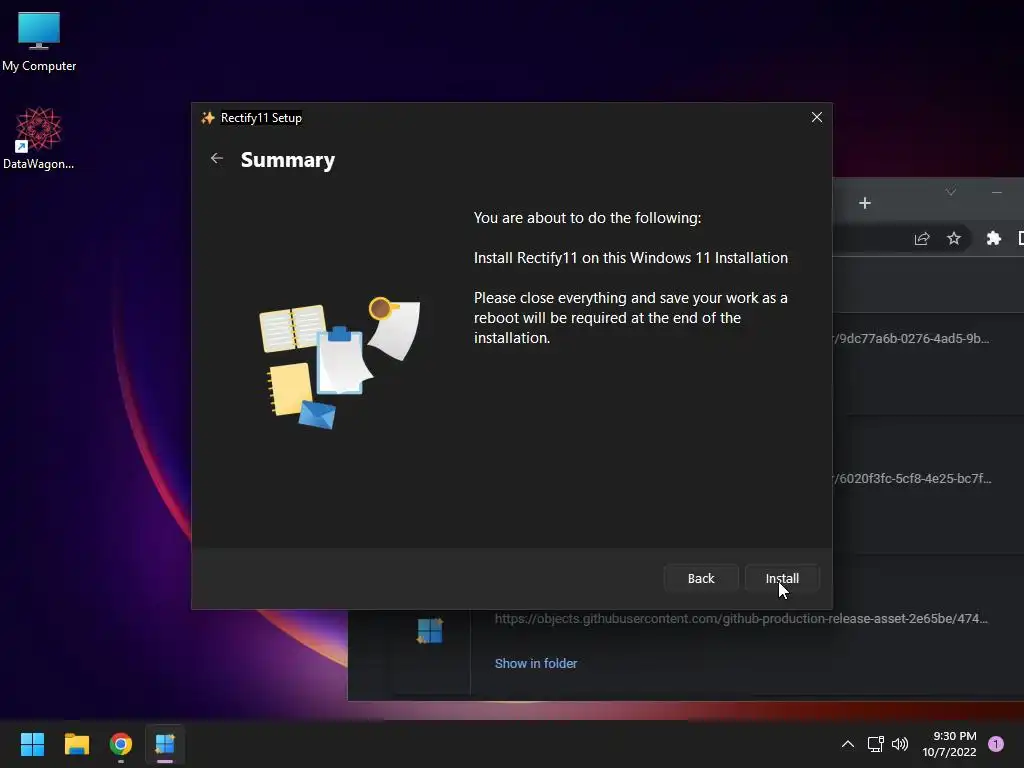
Task: Click the download link ending 9dc77a6b-0276-4ad5-9b
Action: click(x=911, y=338)
